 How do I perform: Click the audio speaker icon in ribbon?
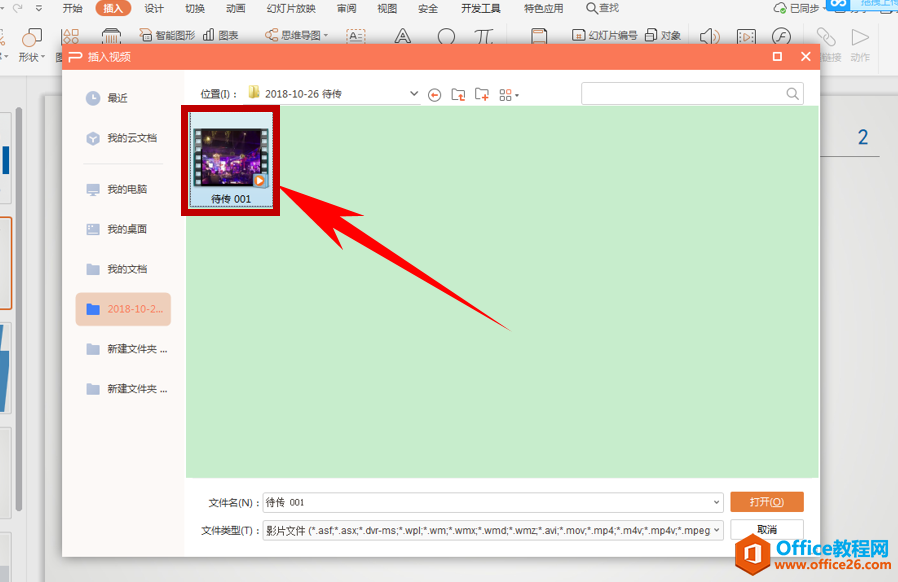pyautogui.click(x=710, y=37)
